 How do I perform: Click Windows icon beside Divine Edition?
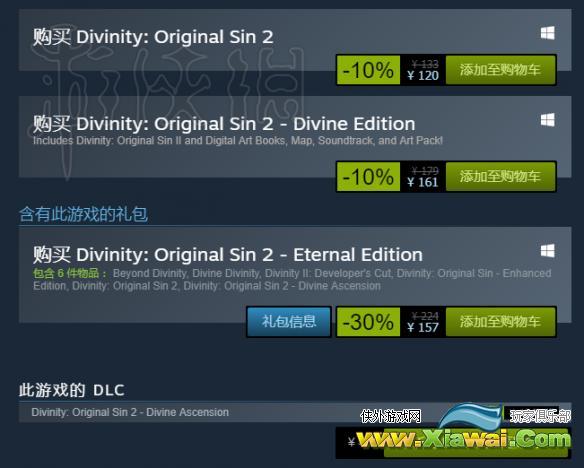point(548,120)
